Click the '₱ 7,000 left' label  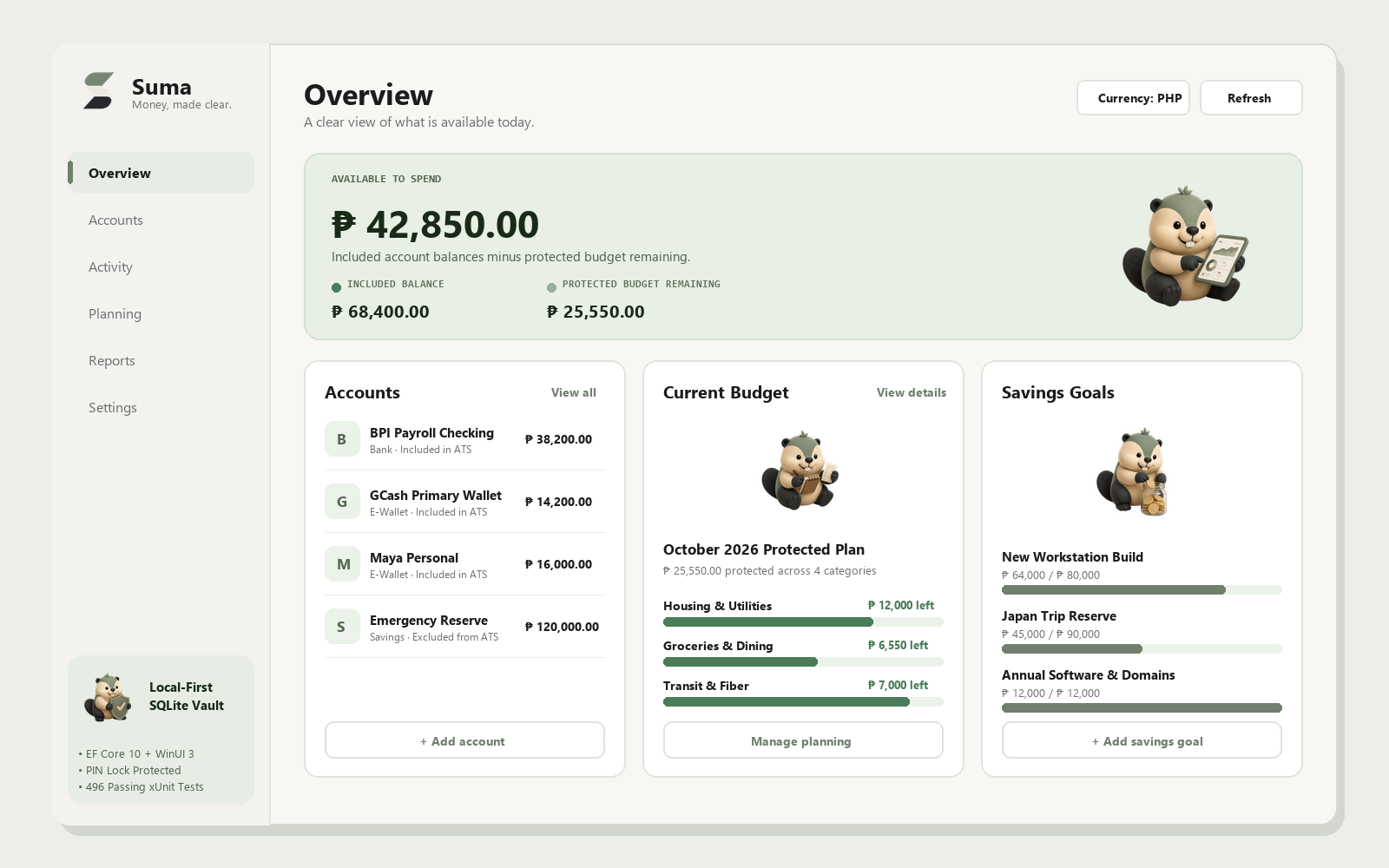[898, 685]
